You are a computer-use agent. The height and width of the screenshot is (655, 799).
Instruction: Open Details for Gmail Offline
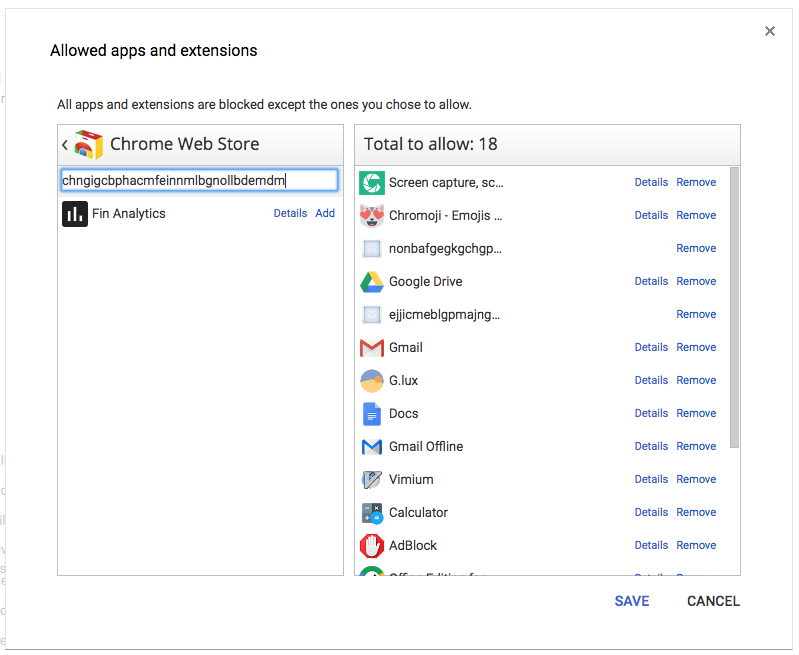coord(651,447)
